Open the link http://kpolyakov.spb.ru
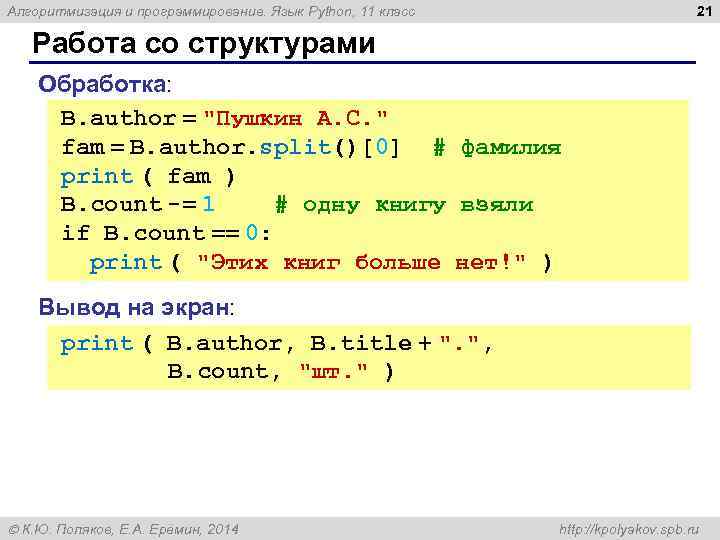 click(x=630, y=529)
